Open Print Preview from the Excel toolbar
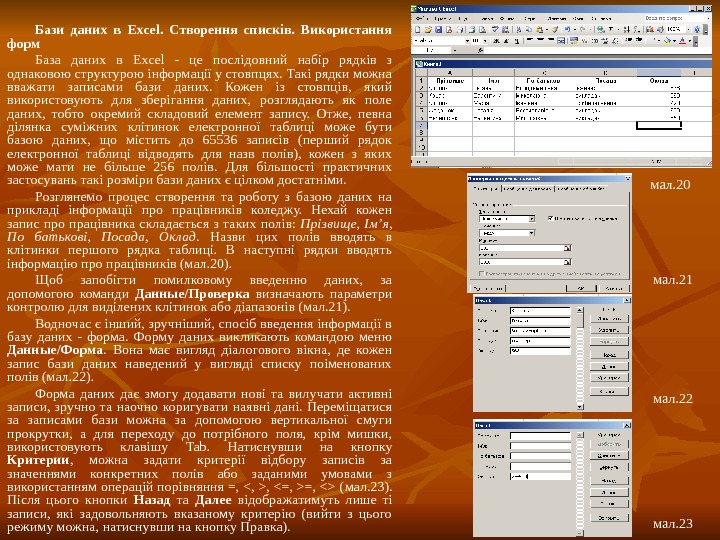This screenshot has height=540, width=720. [483, 29]
